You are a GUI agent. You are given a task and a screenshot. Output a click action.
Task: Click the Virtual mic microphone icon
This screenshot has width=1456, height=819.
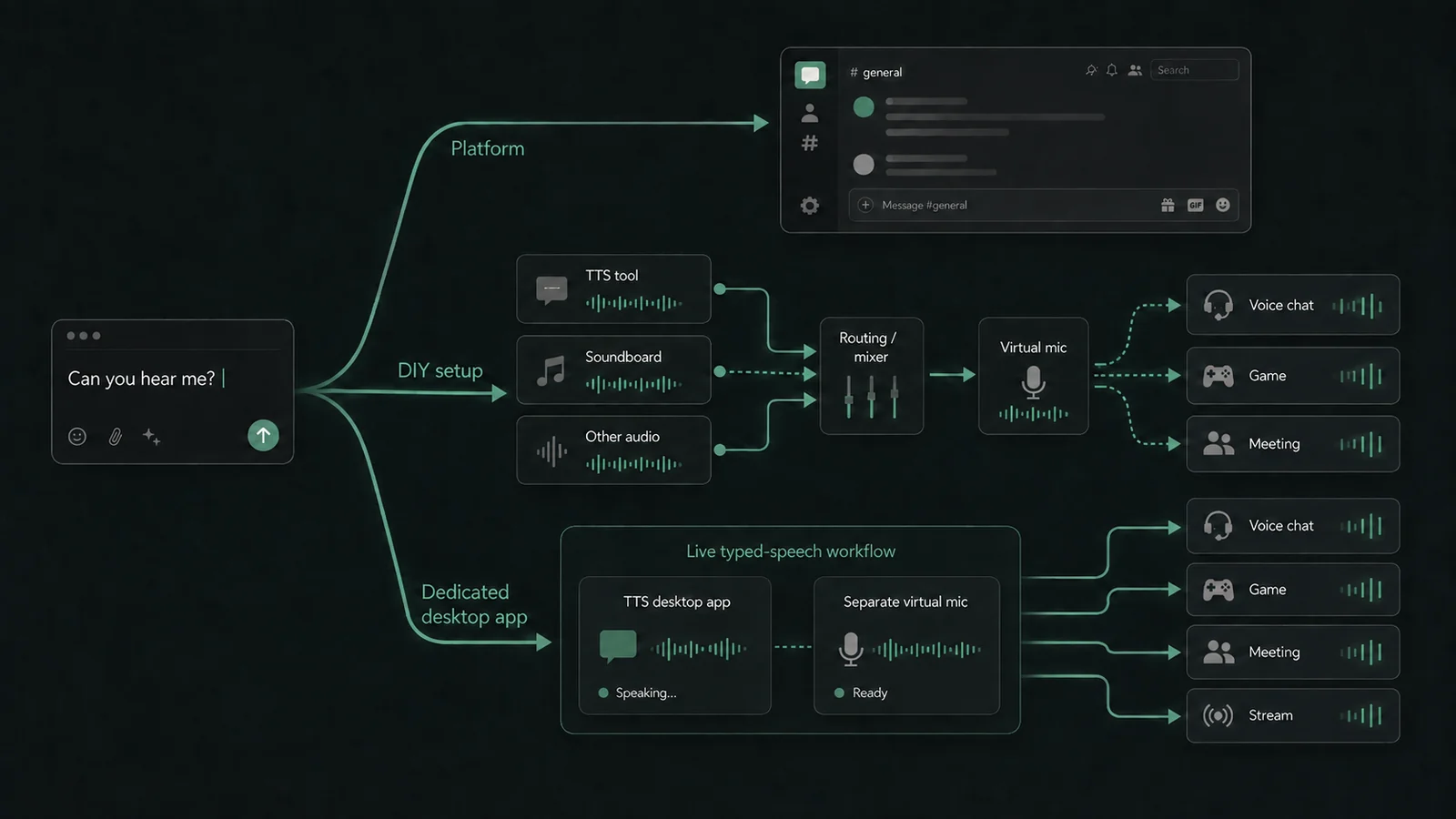[x=1033, y=382]
